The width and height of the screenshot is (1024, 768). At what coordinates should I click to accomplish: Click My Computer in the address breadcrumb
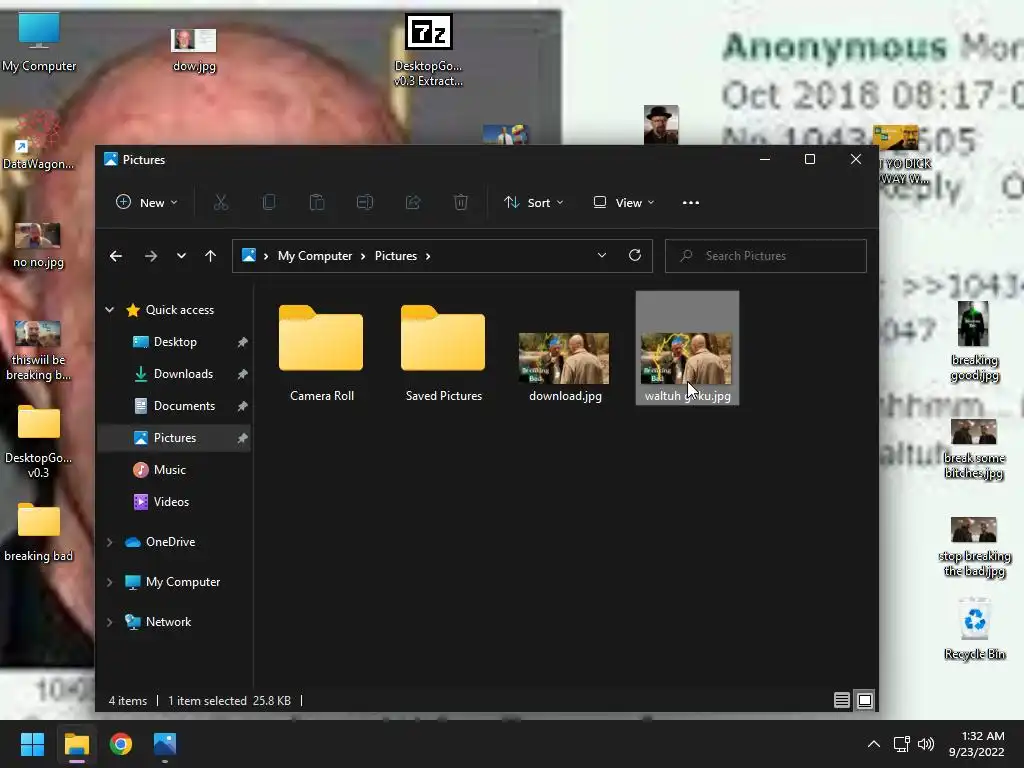315,256
